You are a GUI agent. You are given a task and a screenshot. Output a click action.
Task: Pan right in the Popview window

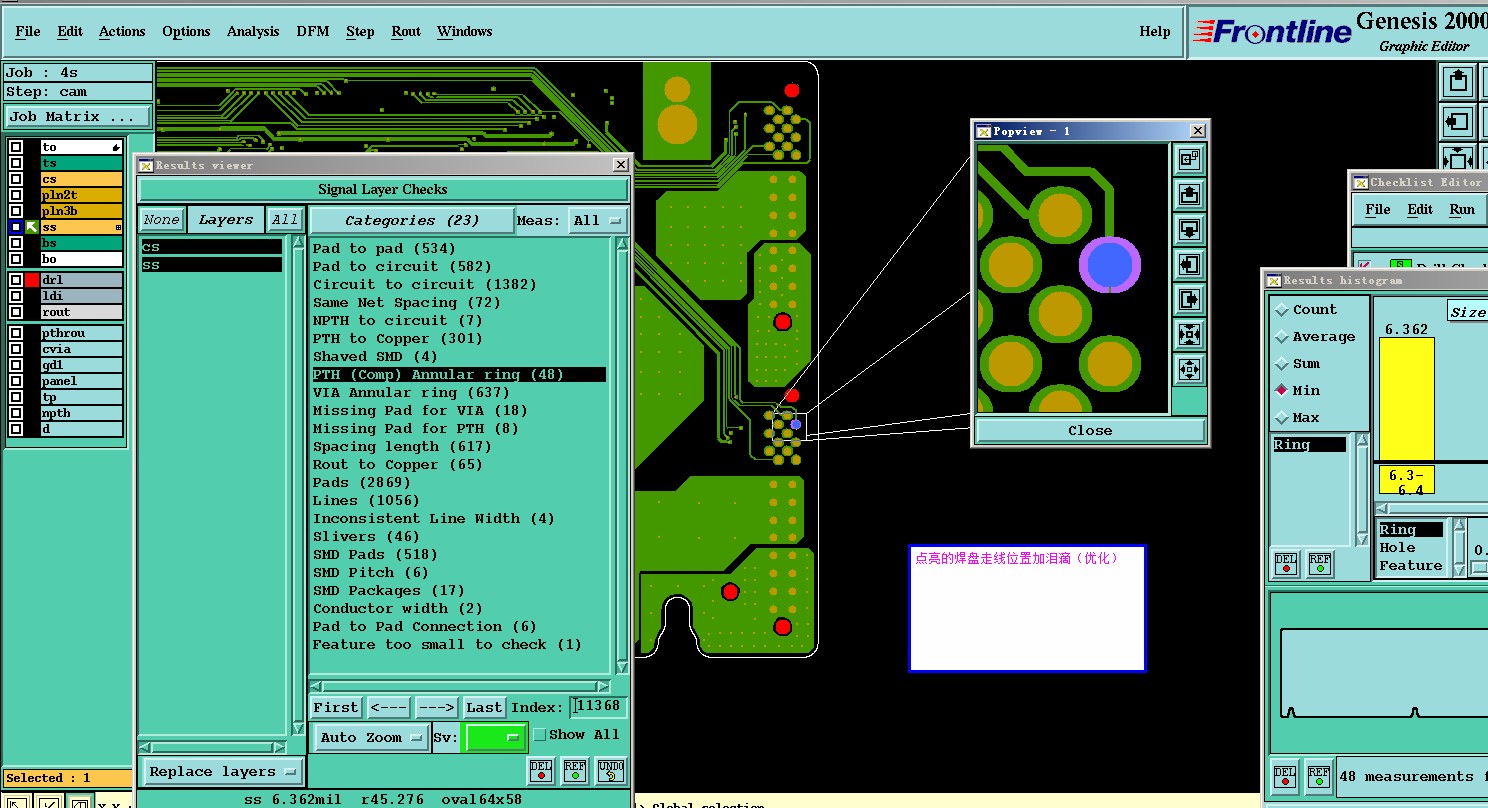tap(1189, 299)
